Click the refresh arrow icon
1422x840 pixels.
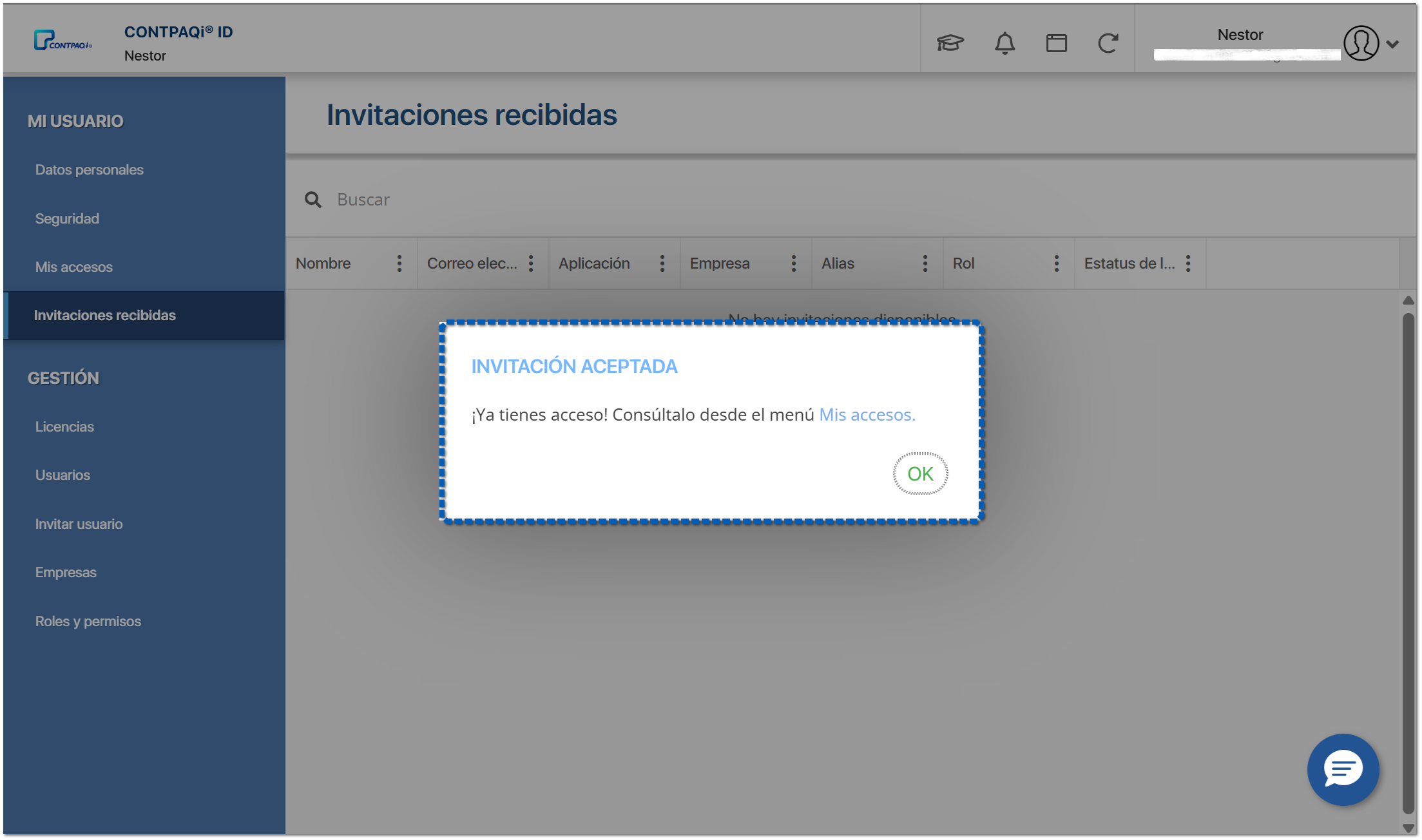click(x=1108, y=43)
